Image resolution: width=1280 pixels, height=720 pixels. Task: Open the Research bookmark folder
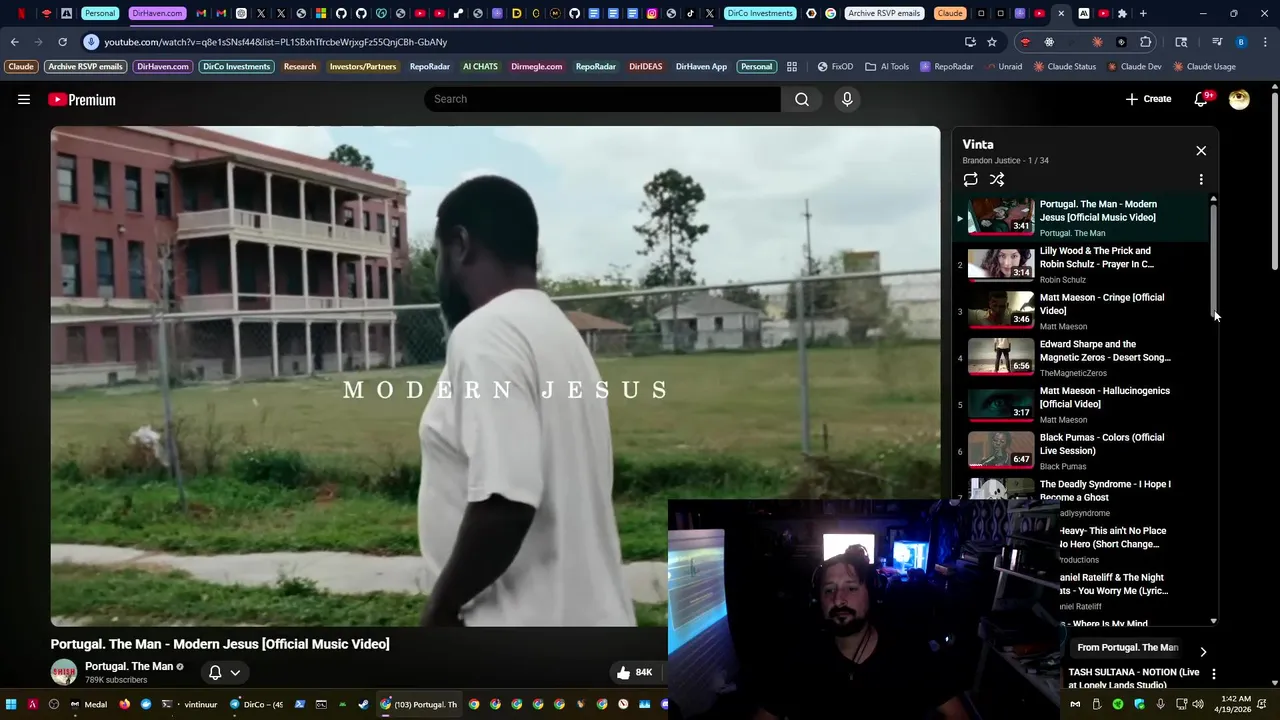click(x=300, y=67)
